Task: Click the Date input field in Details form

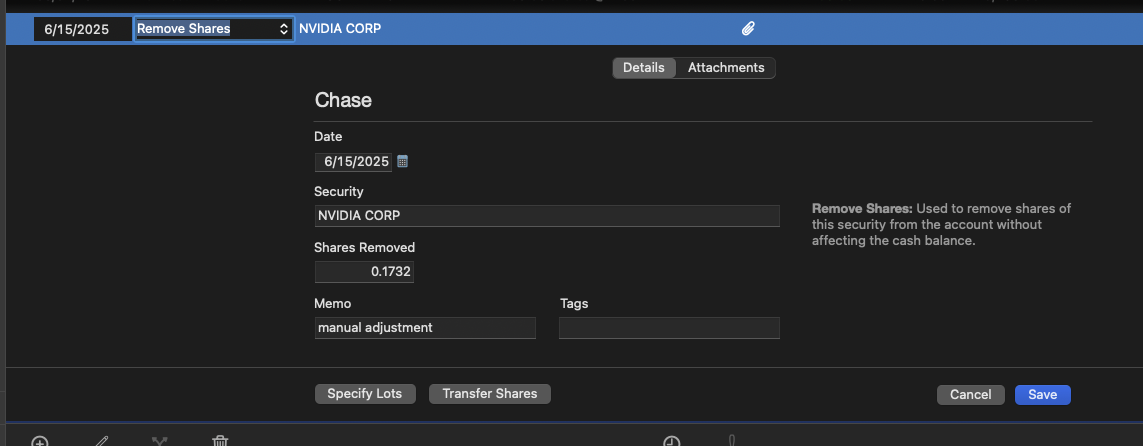Action: [354, 162]
